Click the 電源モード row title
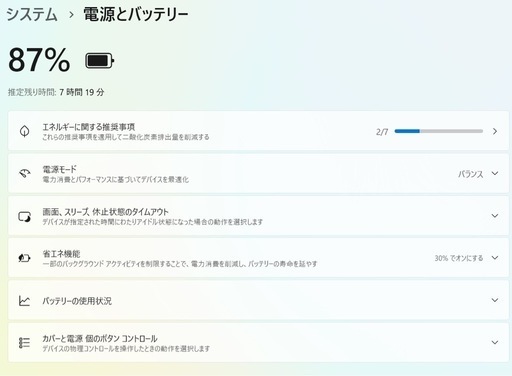Image resolution: width=512 pixels, height=376 pixels. [59, 169]
